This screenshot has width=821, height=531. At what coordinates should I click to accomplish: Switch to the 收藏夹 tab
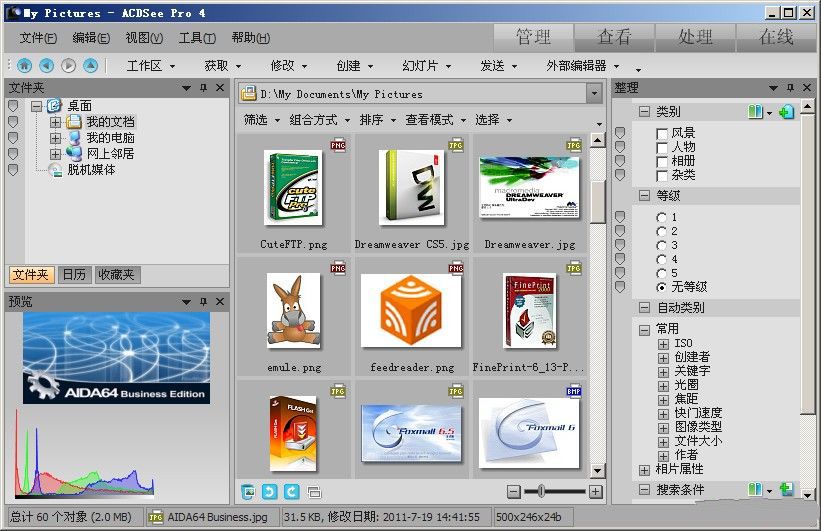pyautogui.click(x=116, y=275)
